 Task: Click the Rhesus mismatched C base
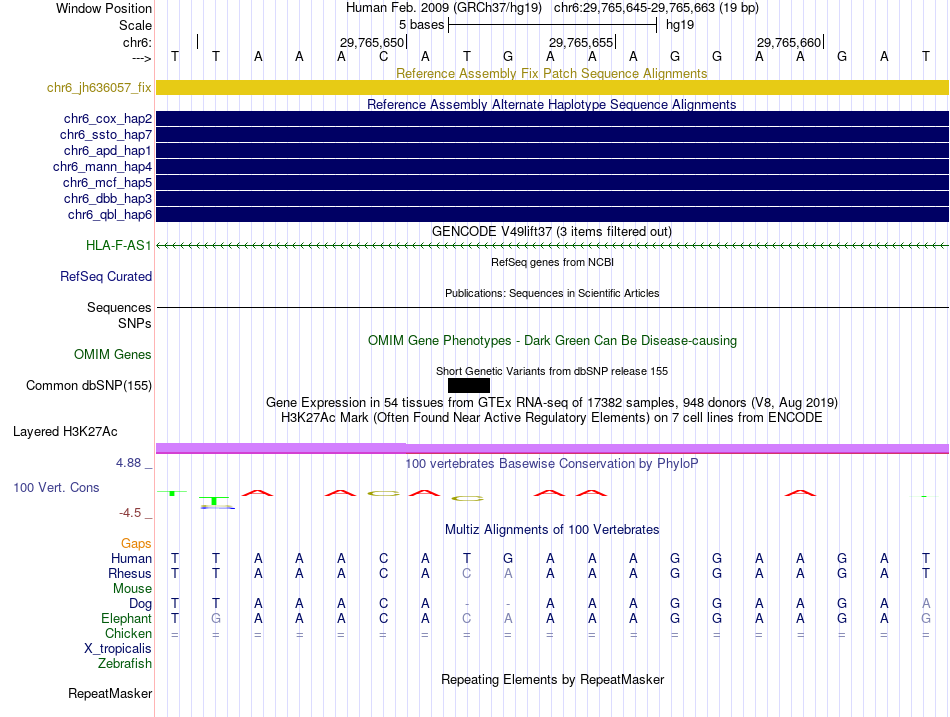(467, 573)
